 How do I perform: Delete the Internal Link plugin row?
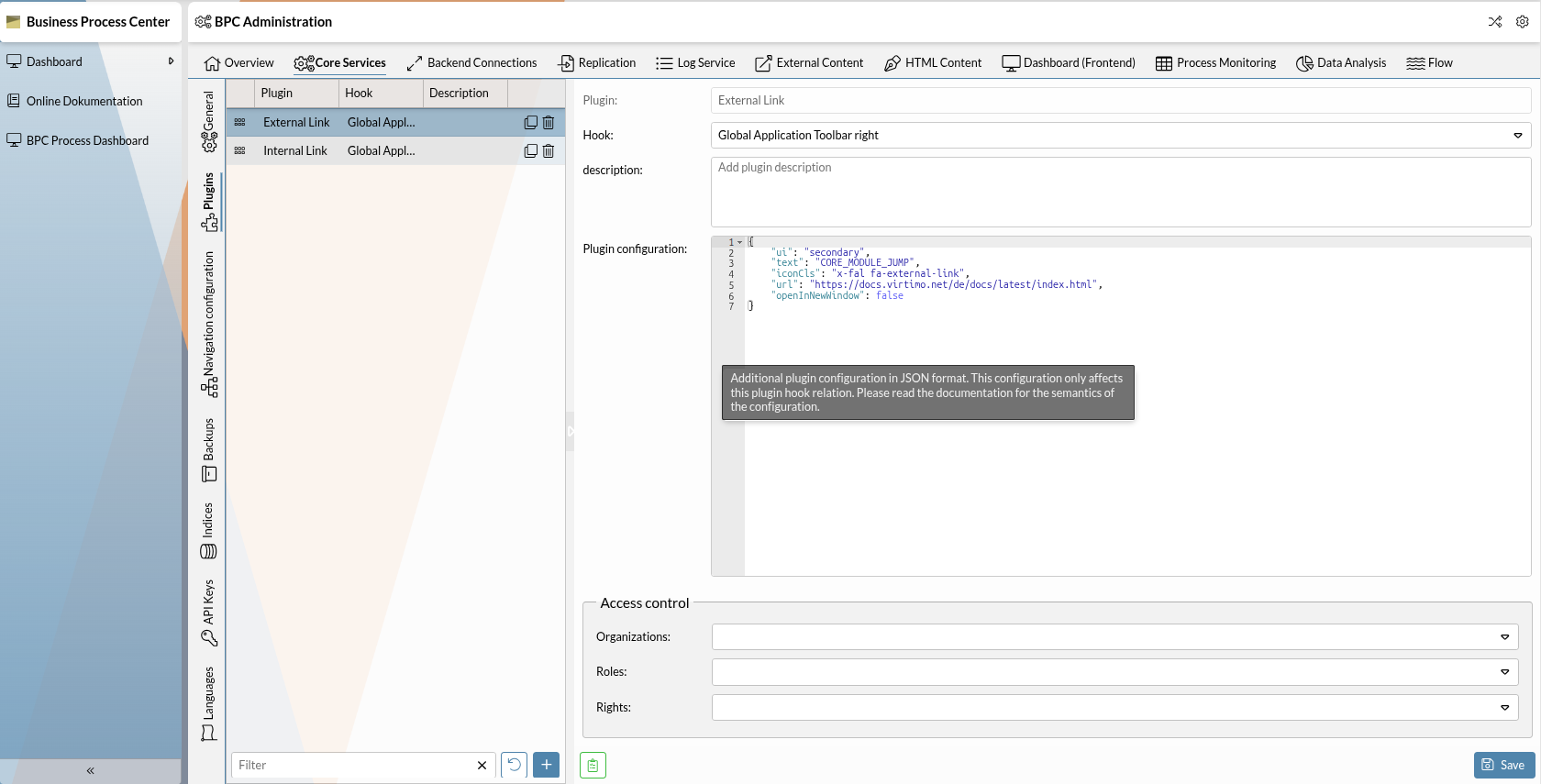pos(549,150)
